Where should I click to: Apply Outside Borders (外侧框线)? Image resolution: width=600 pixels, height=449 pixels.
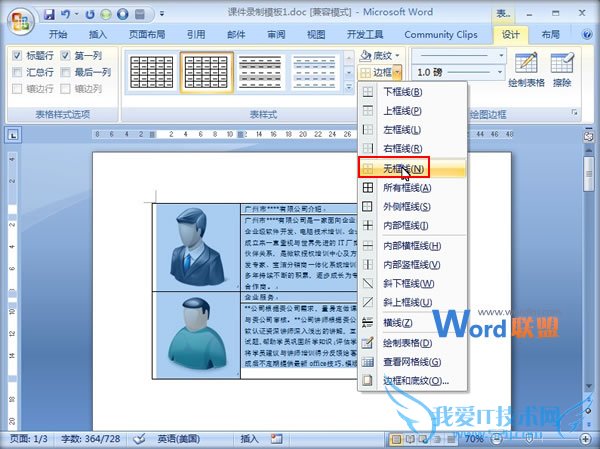[412, 207]
